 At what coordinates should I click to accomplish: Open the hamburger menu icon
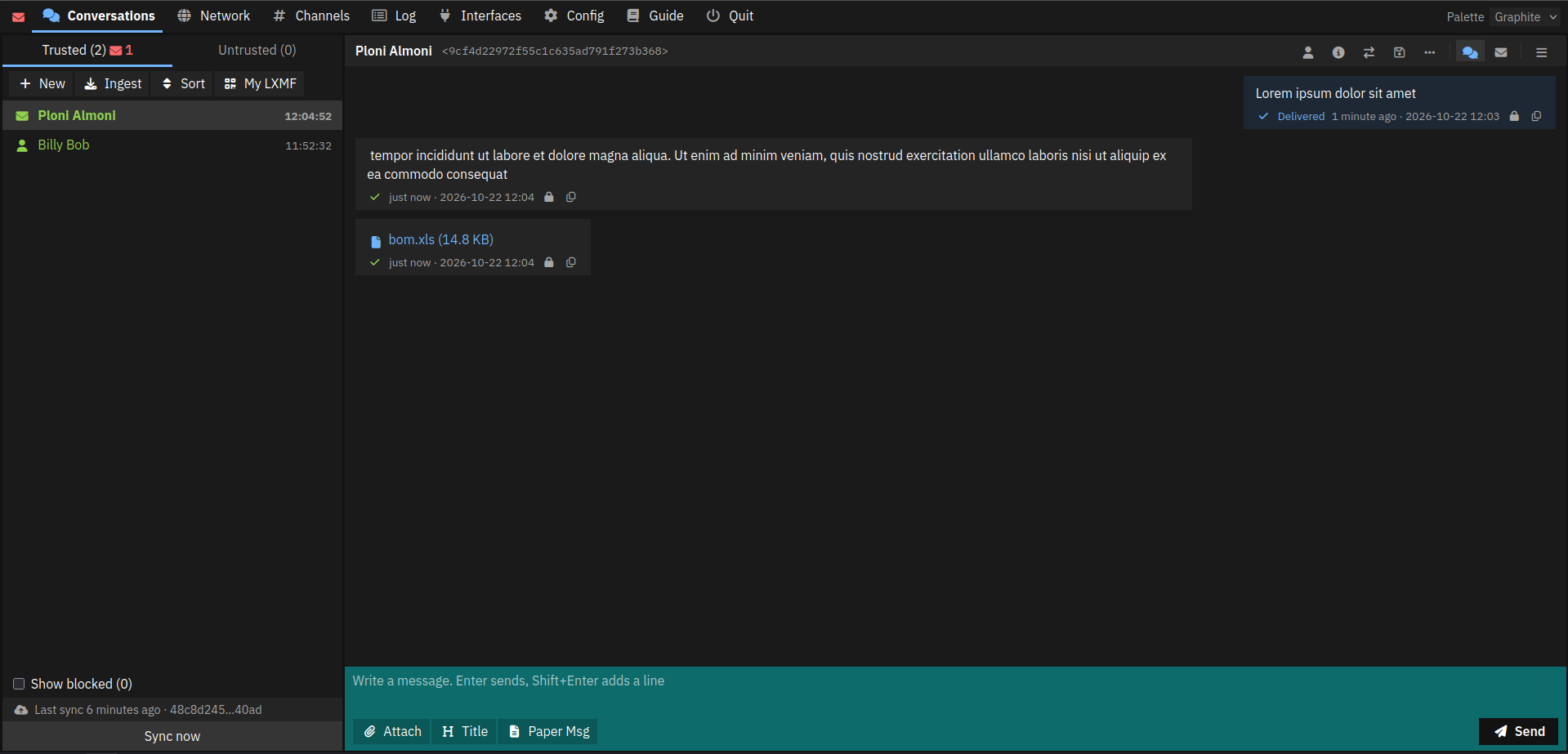click(x=1542, y=52)
